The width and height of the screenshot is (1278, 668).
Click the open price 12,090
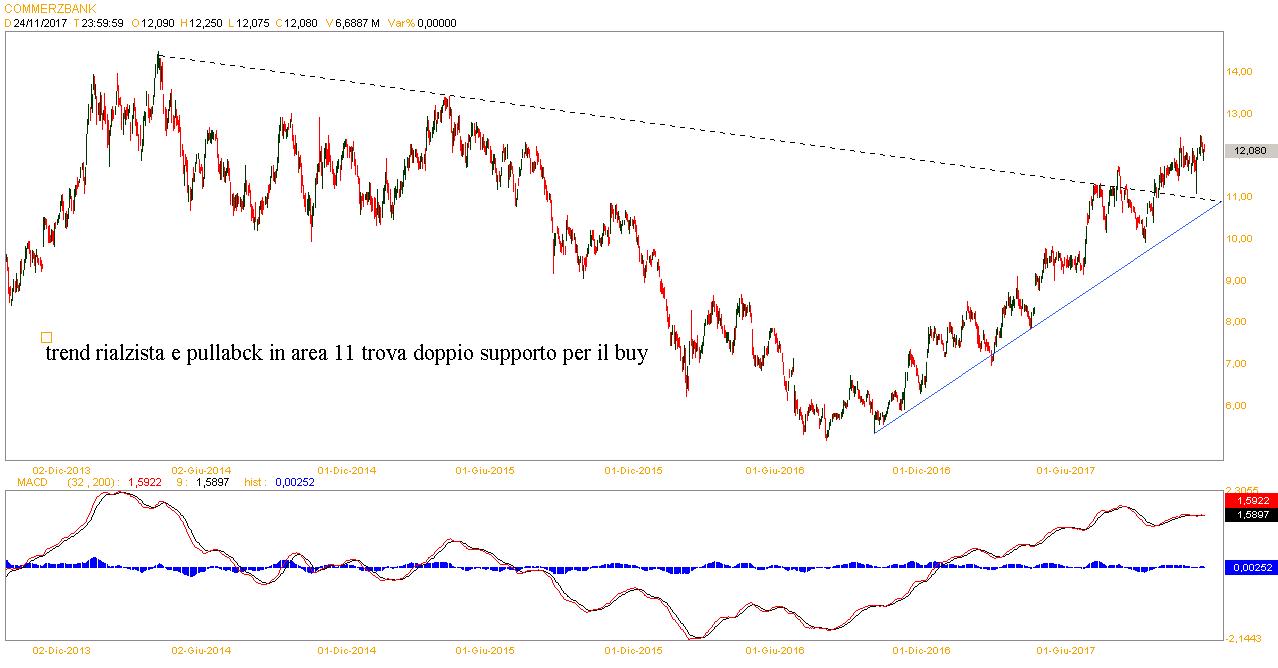[159, 23]
